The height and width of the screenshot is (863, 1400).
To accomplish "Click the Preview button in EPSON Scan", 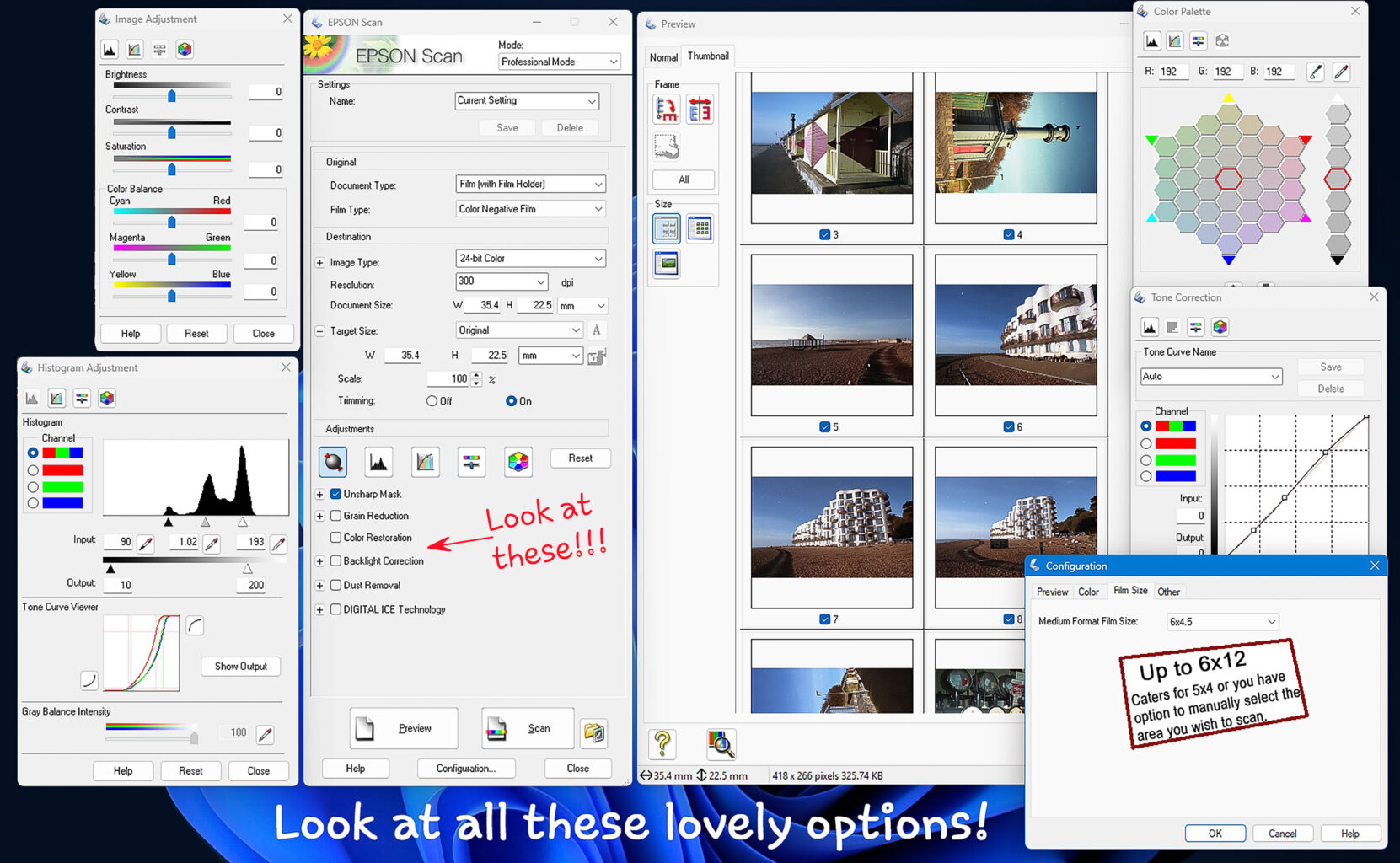I will (404, 728).
